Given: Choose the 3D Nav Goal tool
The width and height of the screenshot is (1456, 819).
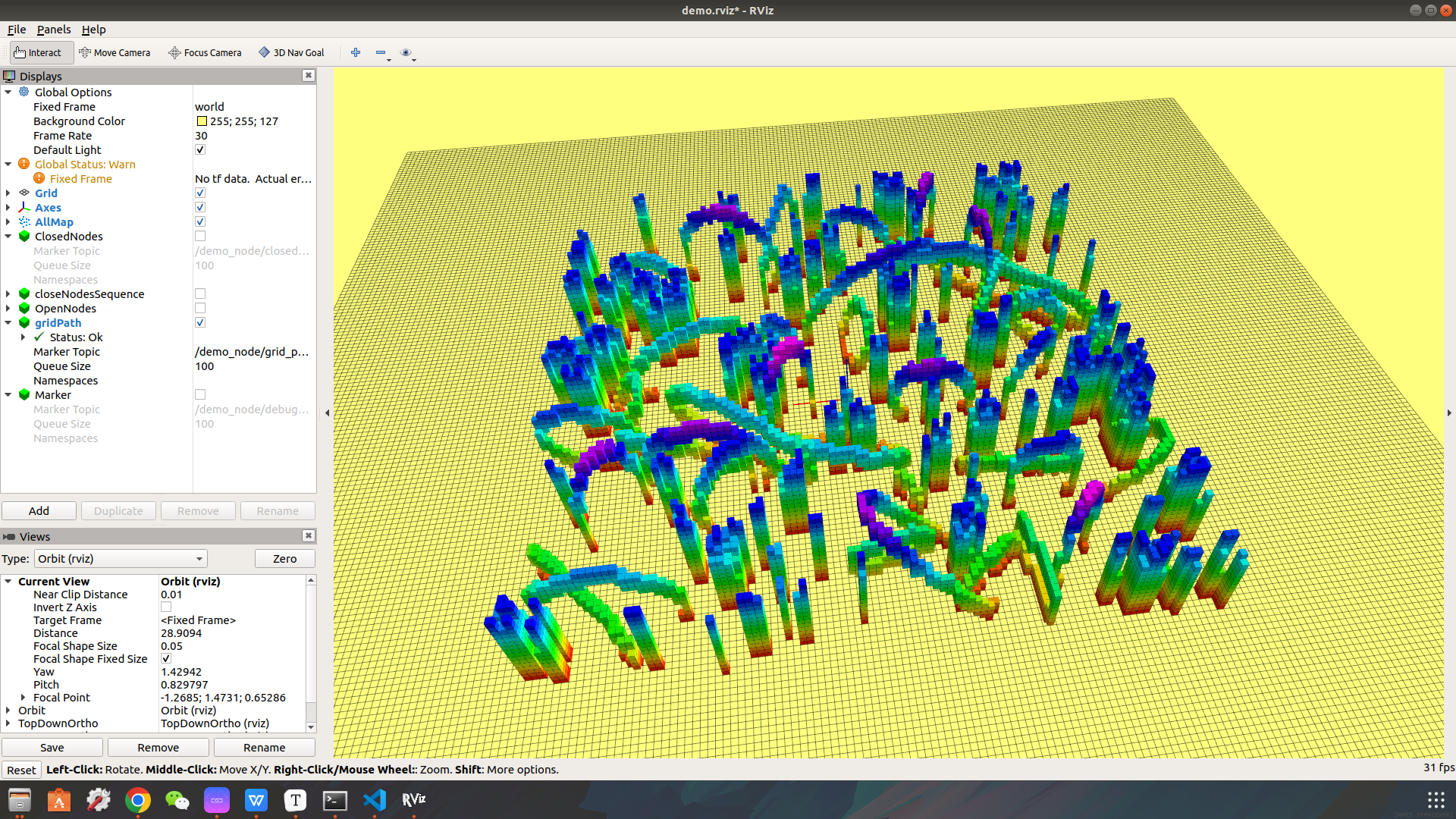Looking at the screenshot, I should (x=291, y=52).
